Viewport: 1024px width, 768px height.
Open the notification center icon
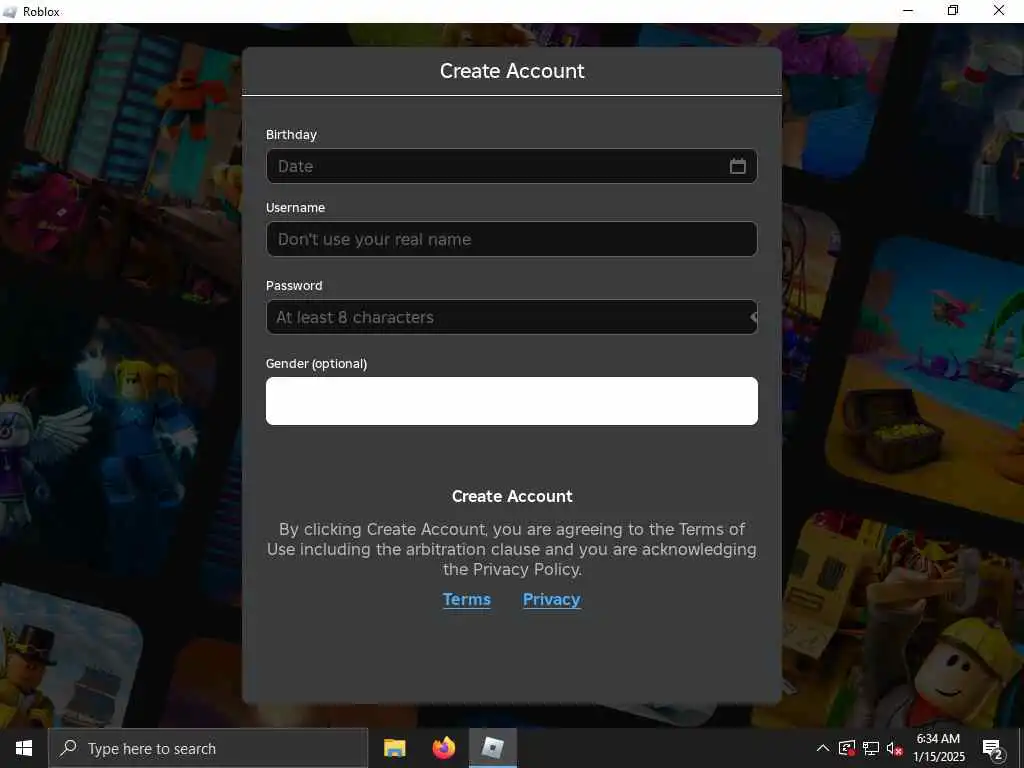pos(993,748)
